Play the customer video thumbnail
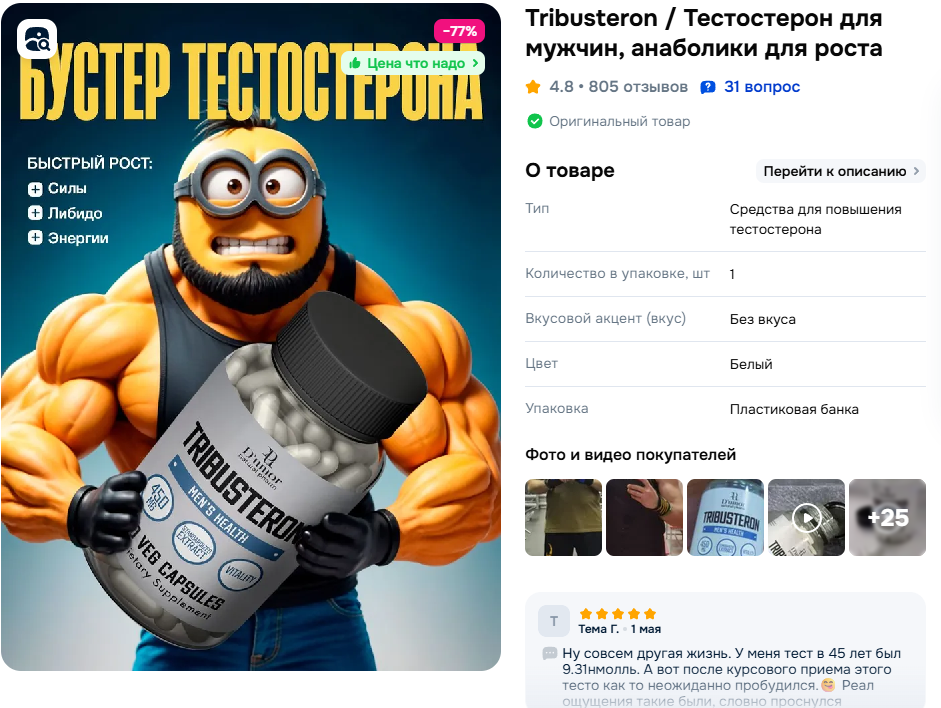Image resolution: width=941 pixels, height=708 pixels. (x=806, y=517)
